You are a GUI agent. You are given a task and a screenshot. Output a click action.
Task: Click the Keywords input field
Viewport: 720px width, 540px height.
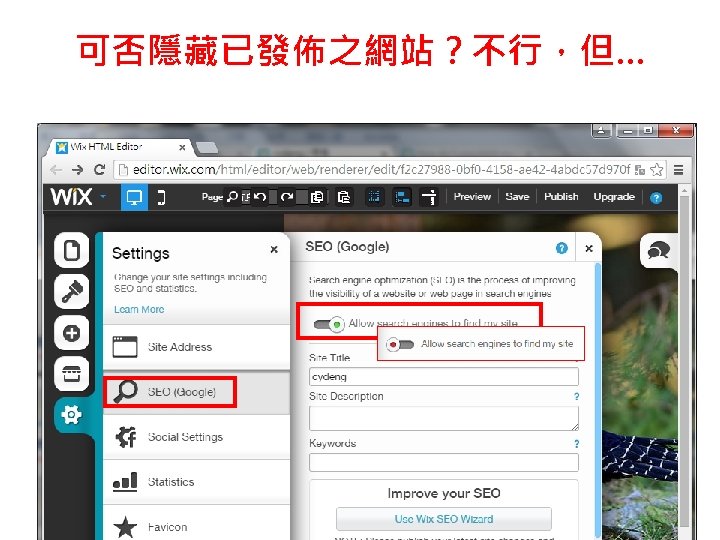pyautogui.click(x=444, y=462)
